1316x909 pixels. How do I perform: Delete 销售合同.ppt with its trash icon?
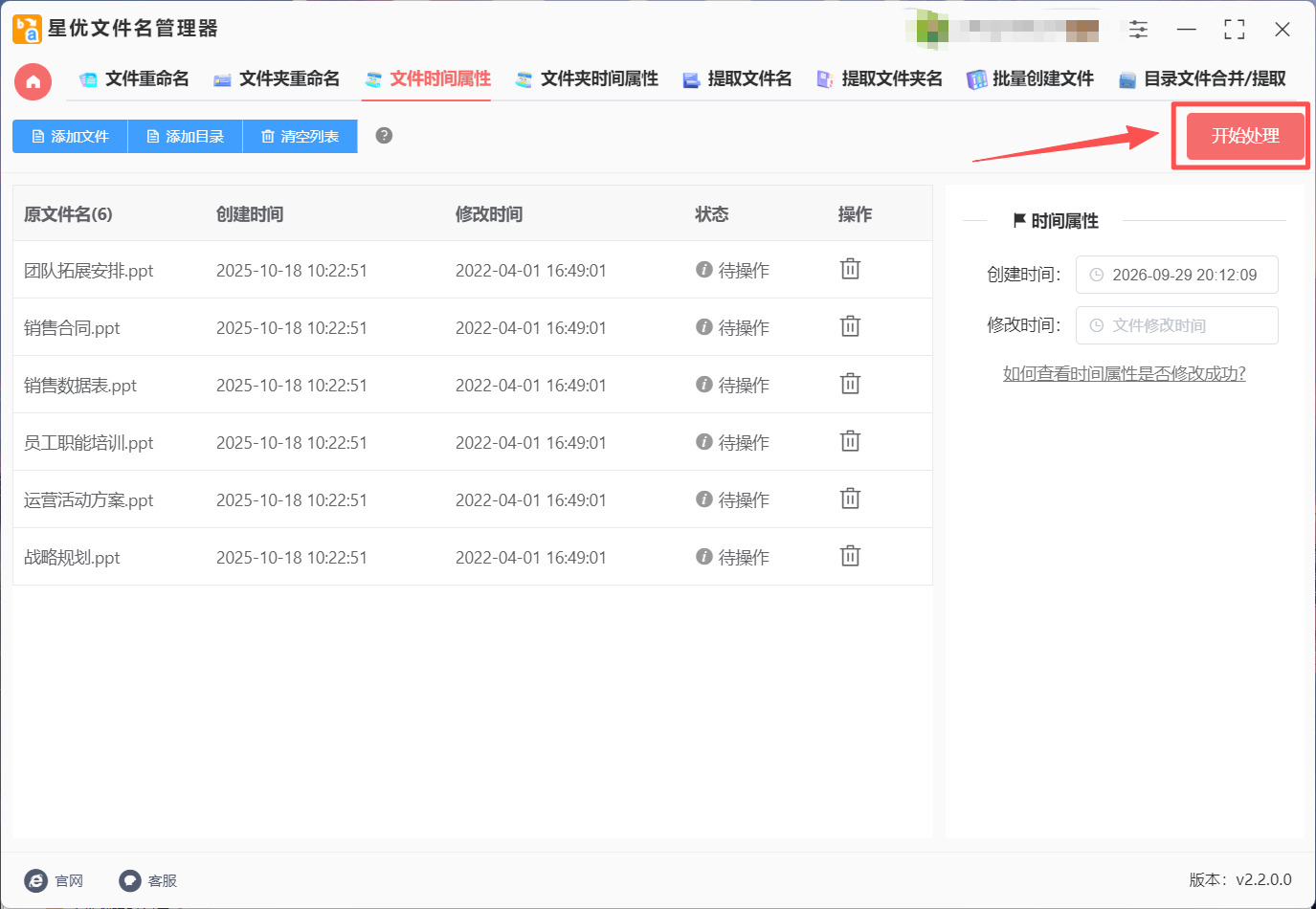850,326
